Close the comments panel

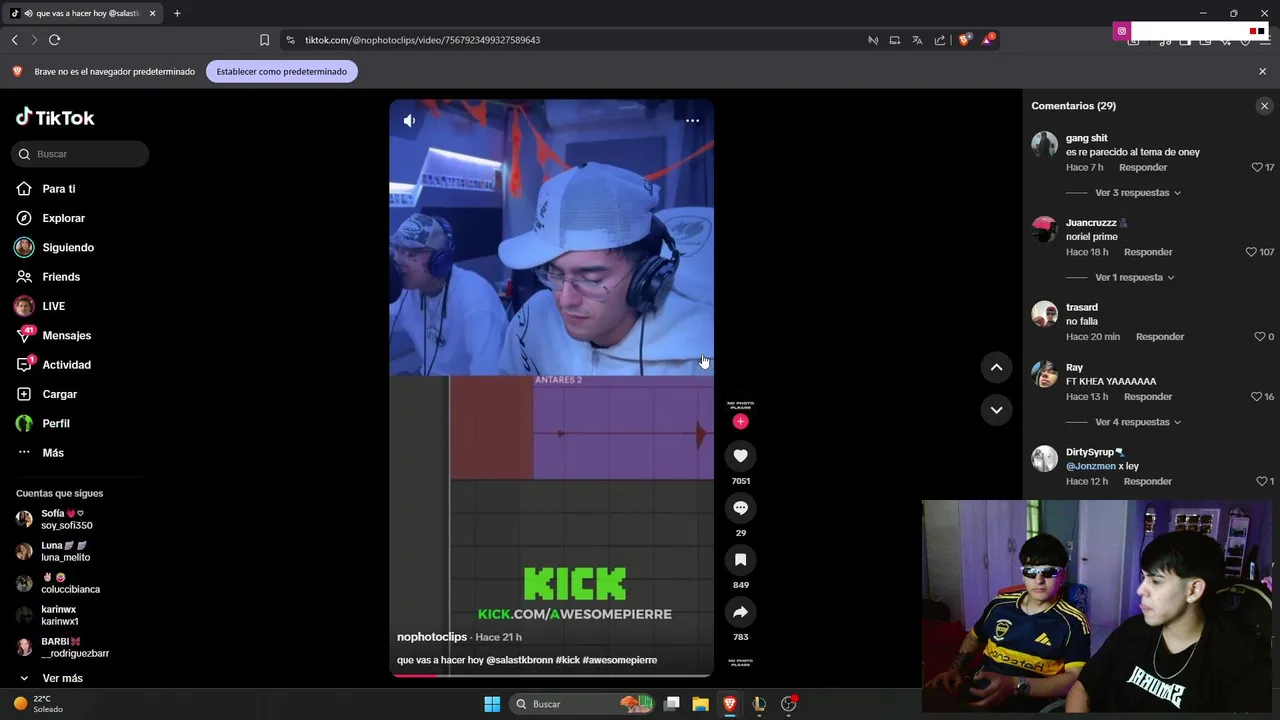[1264, 106]
